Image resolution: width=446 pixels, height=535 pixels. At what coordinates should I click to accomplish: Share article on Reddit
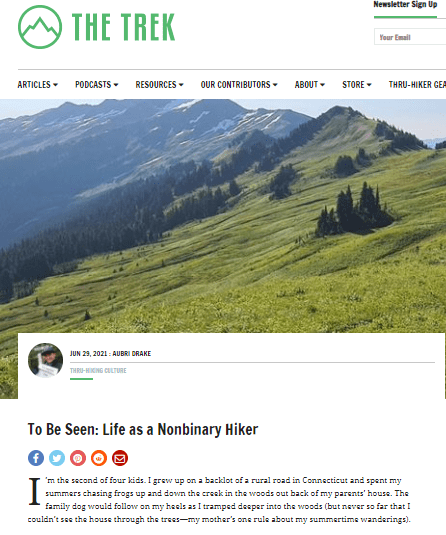point(99,458)
